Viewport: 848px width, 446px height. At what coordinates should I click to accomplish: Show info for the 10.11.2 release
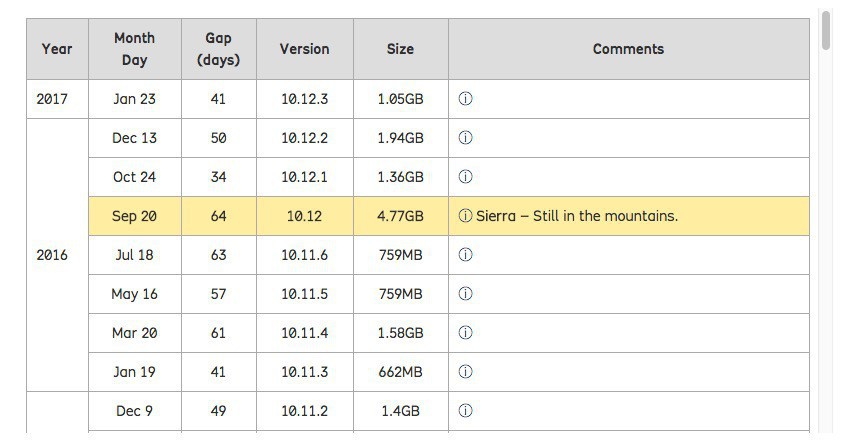pos(465,411)
